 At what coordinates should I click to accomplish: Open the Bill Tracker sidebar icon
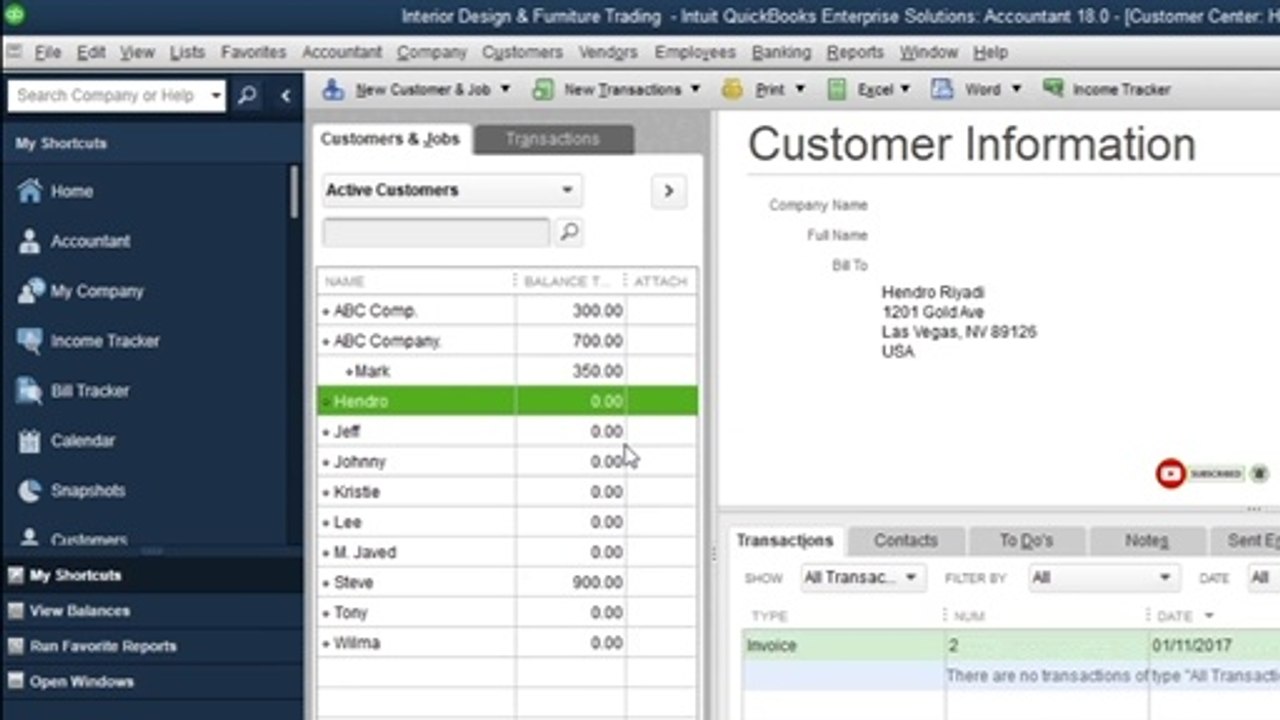coord(30,391)
